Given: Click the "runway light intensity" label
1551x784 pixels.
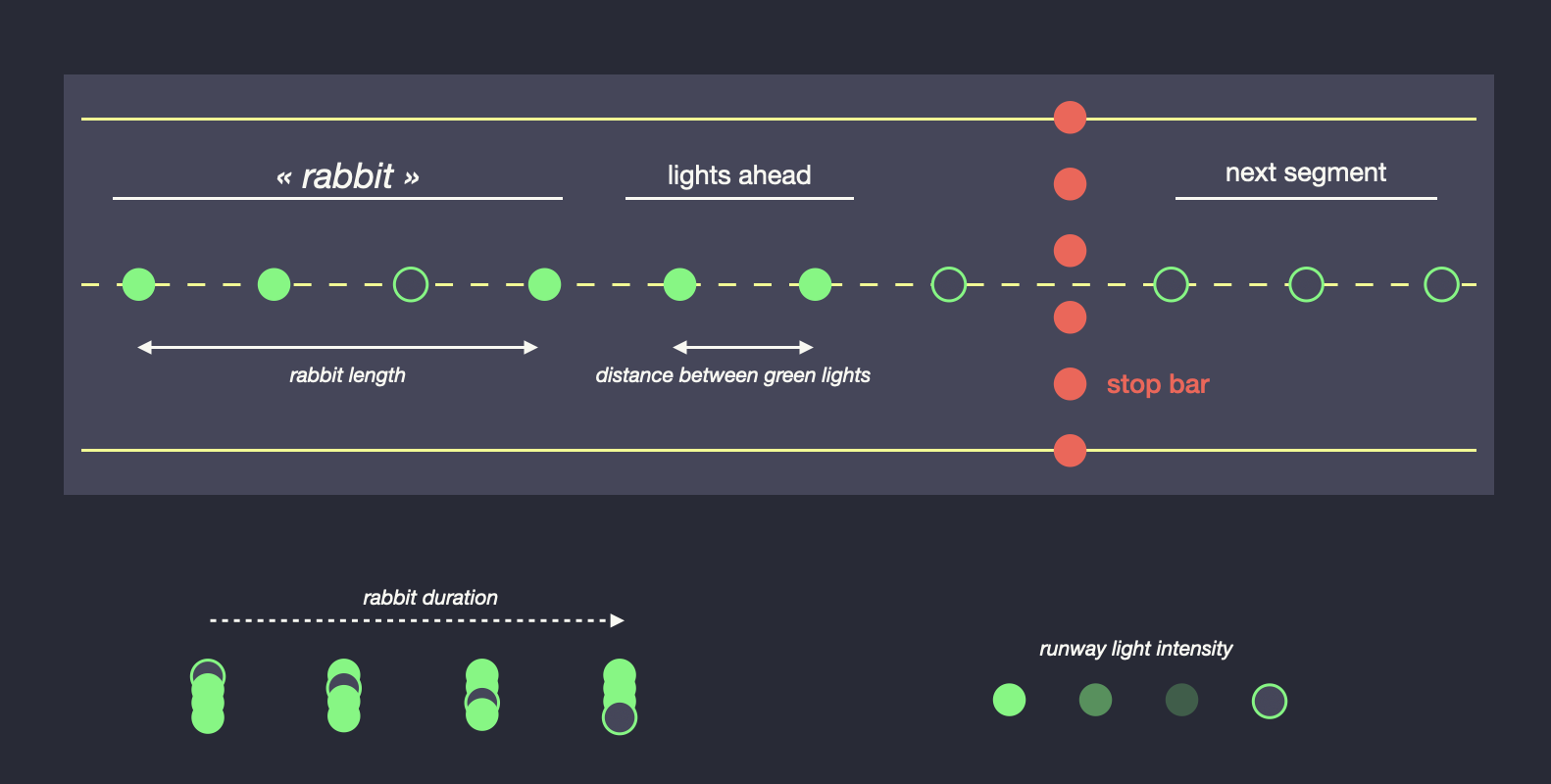Looking at the screenshot, I should (x=1135, y=649).
